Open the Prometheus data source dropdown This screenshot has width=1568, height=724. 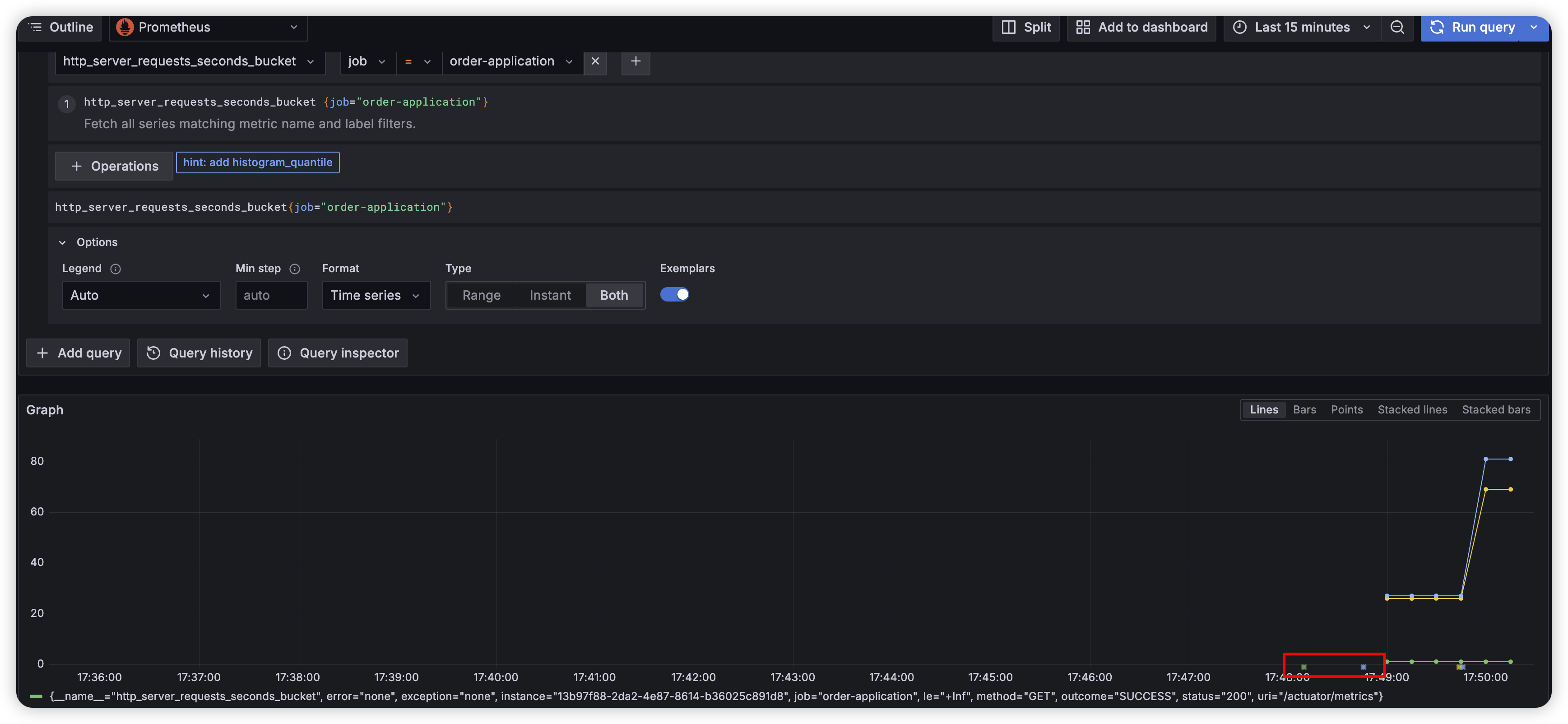(x=208, y=28)
